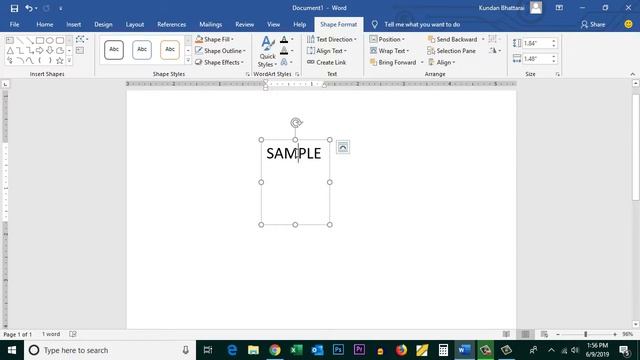Switch to the Review tab
This screenshot has height=360, width=640.
pyautogui.click(x=244, y=24)
